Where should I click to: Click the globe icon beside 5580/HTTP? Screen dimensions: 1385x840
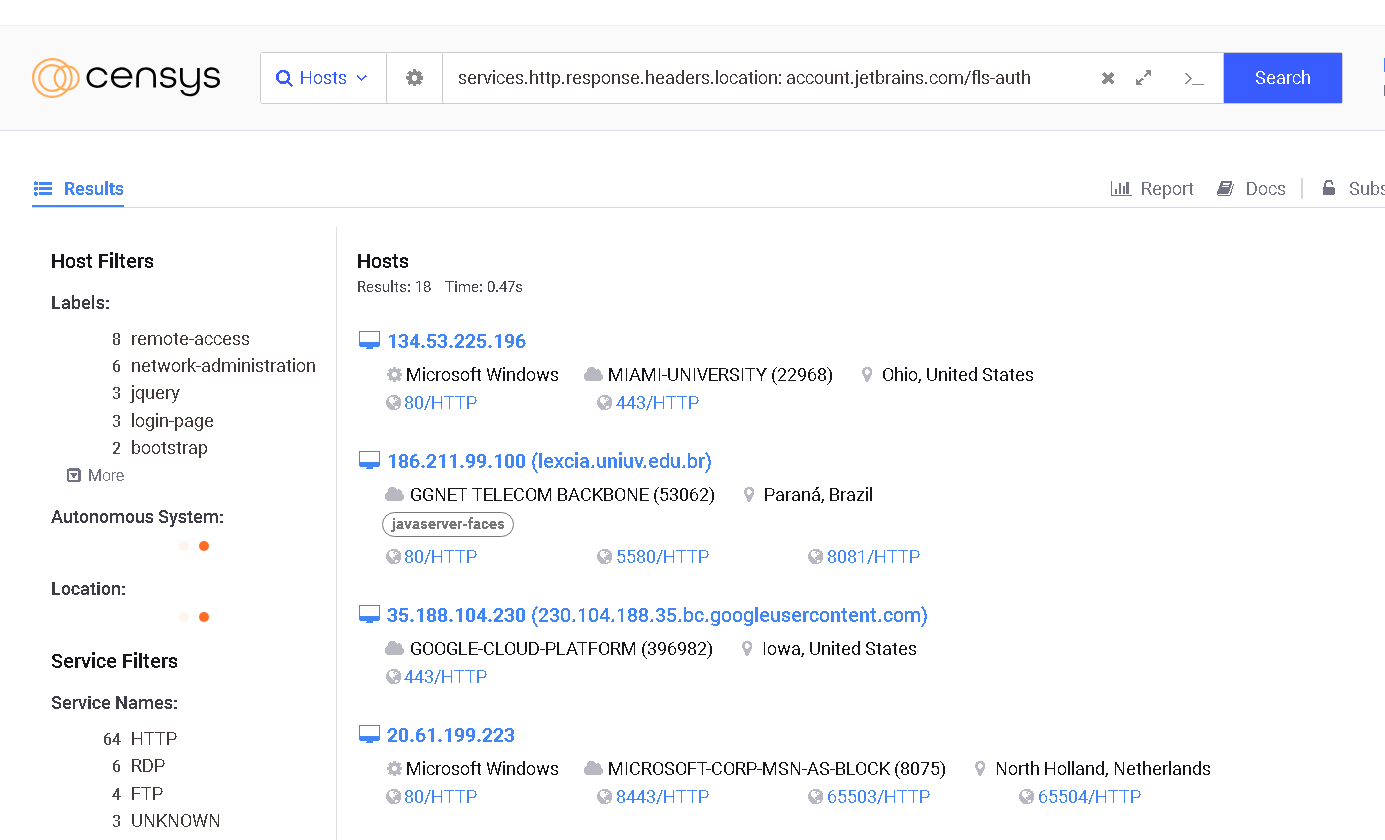[604, 557]
